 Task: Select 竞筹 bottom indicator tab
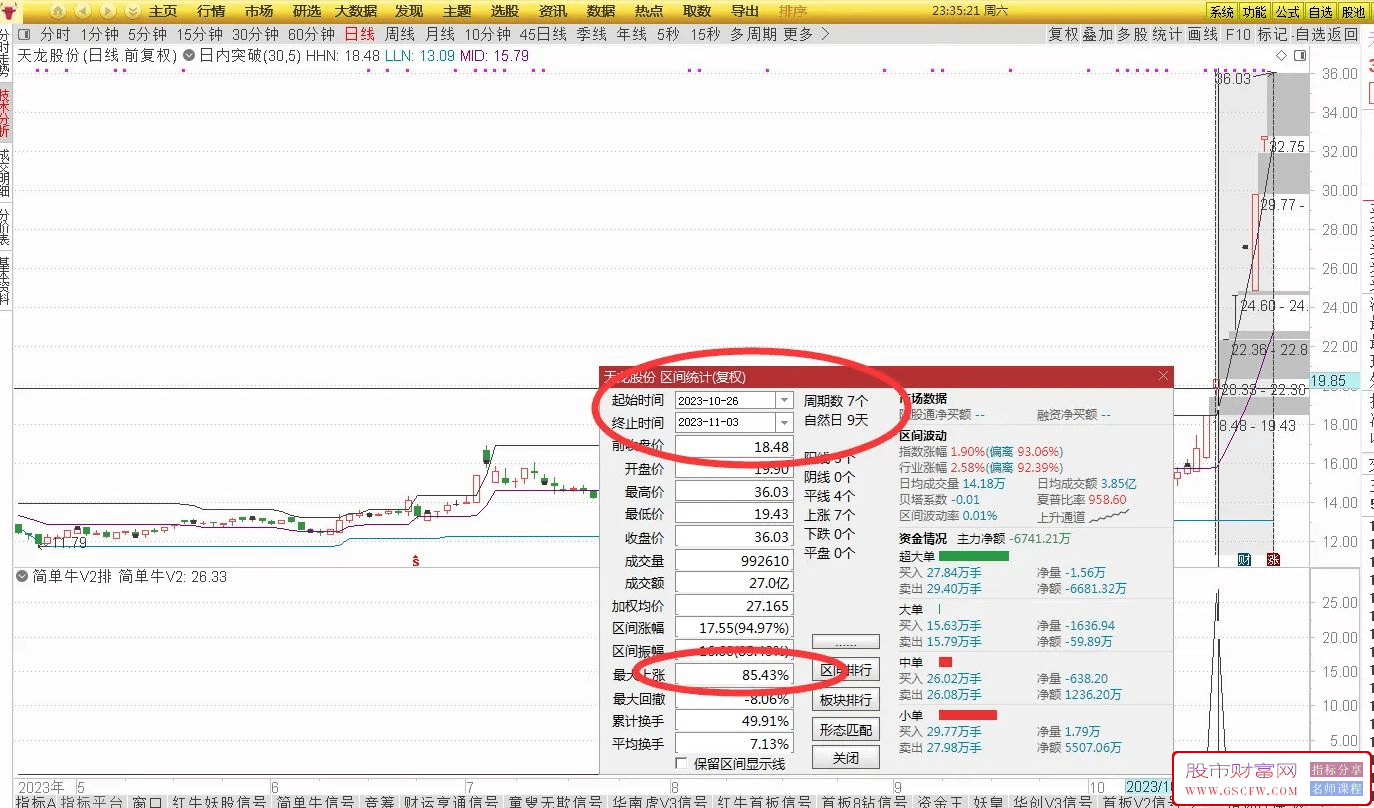coord(378,802)
